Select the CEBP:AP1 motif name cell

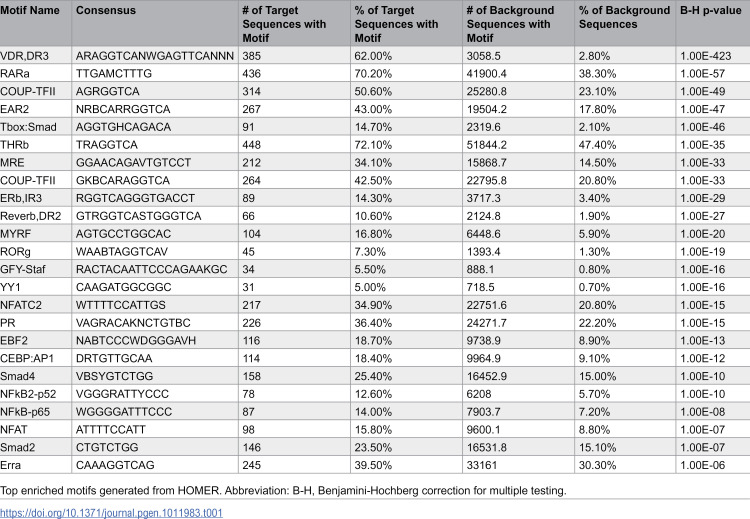tap(35, 358)
